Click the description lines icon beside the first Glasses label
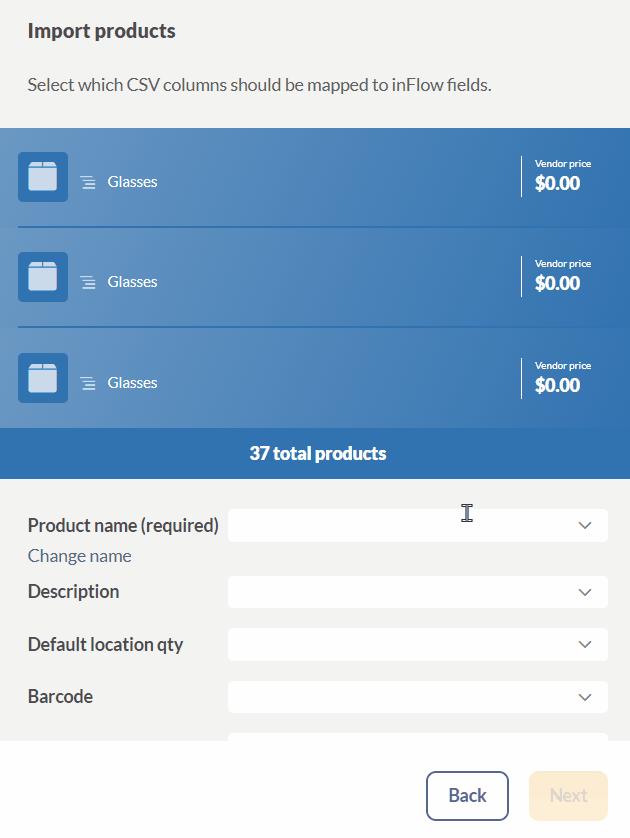 (88, 183)
